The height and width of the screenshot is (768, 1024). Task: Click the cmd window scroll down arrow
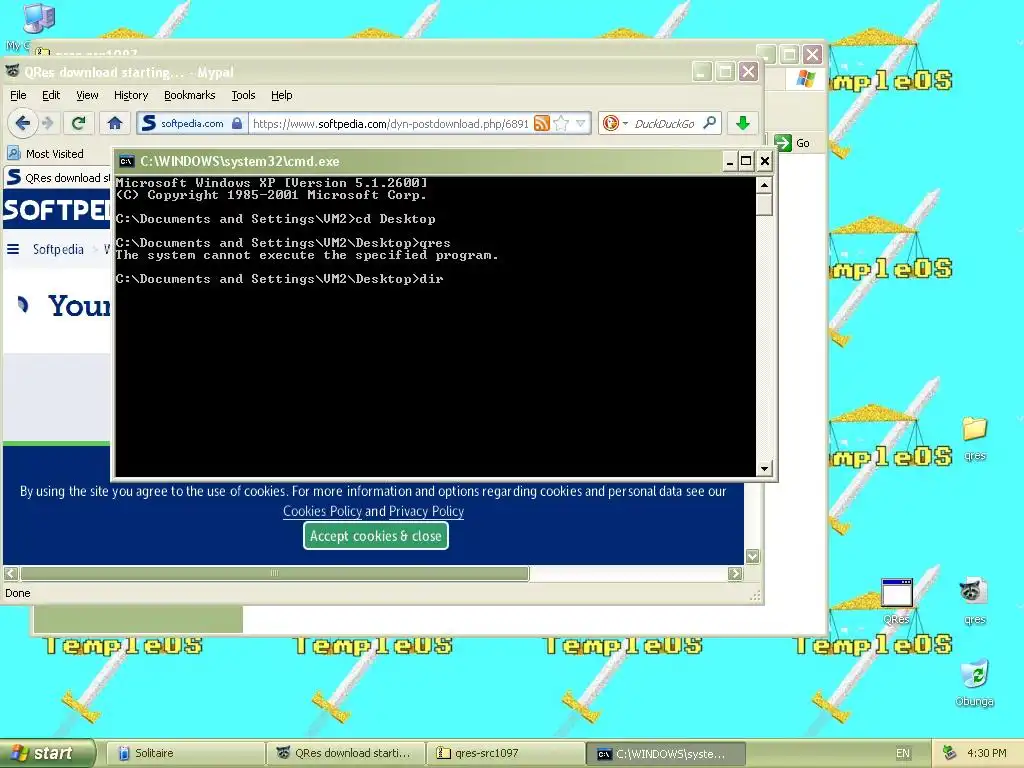(764, 468)
